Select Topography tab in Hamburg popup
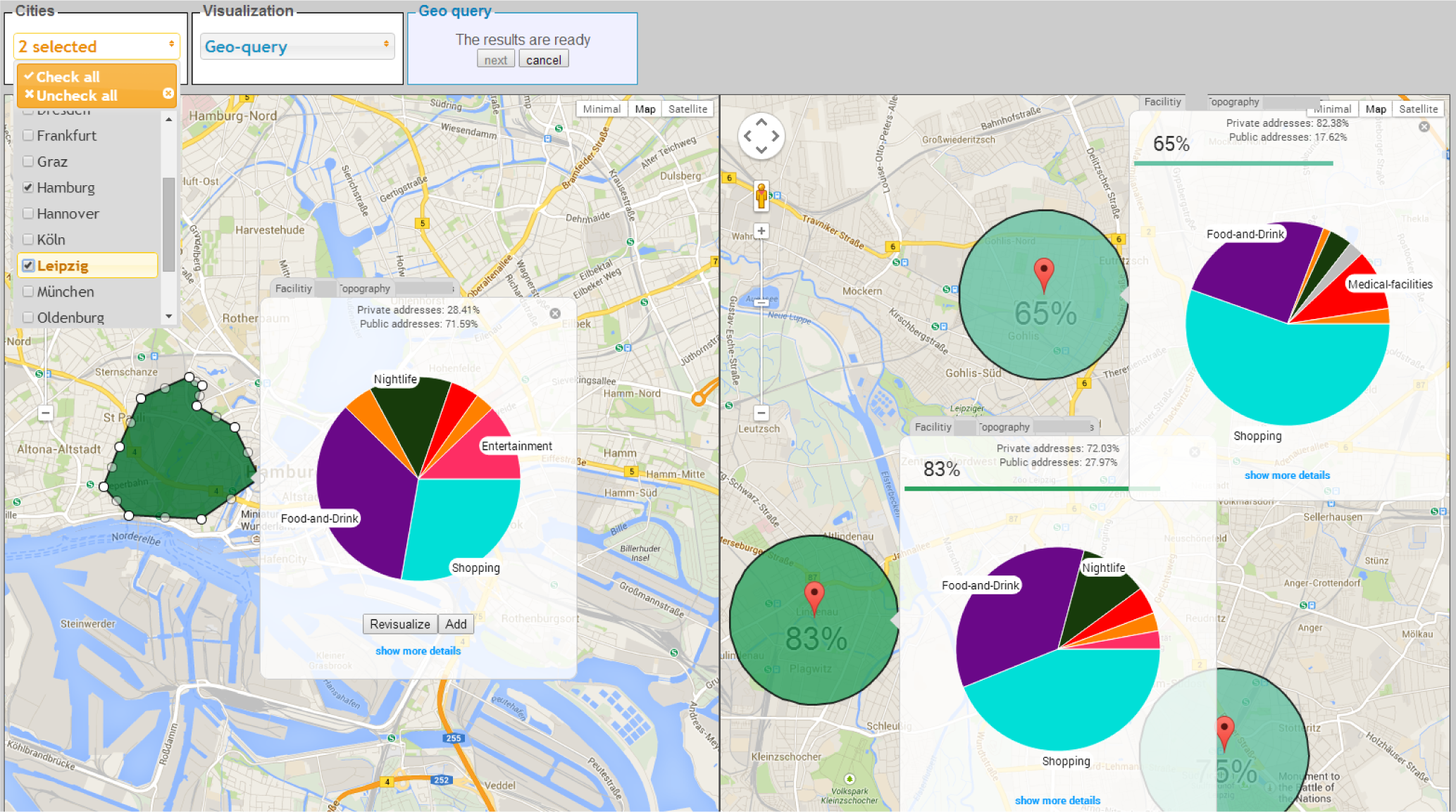This screenshot has height=812, width=1456. (365, 289)
